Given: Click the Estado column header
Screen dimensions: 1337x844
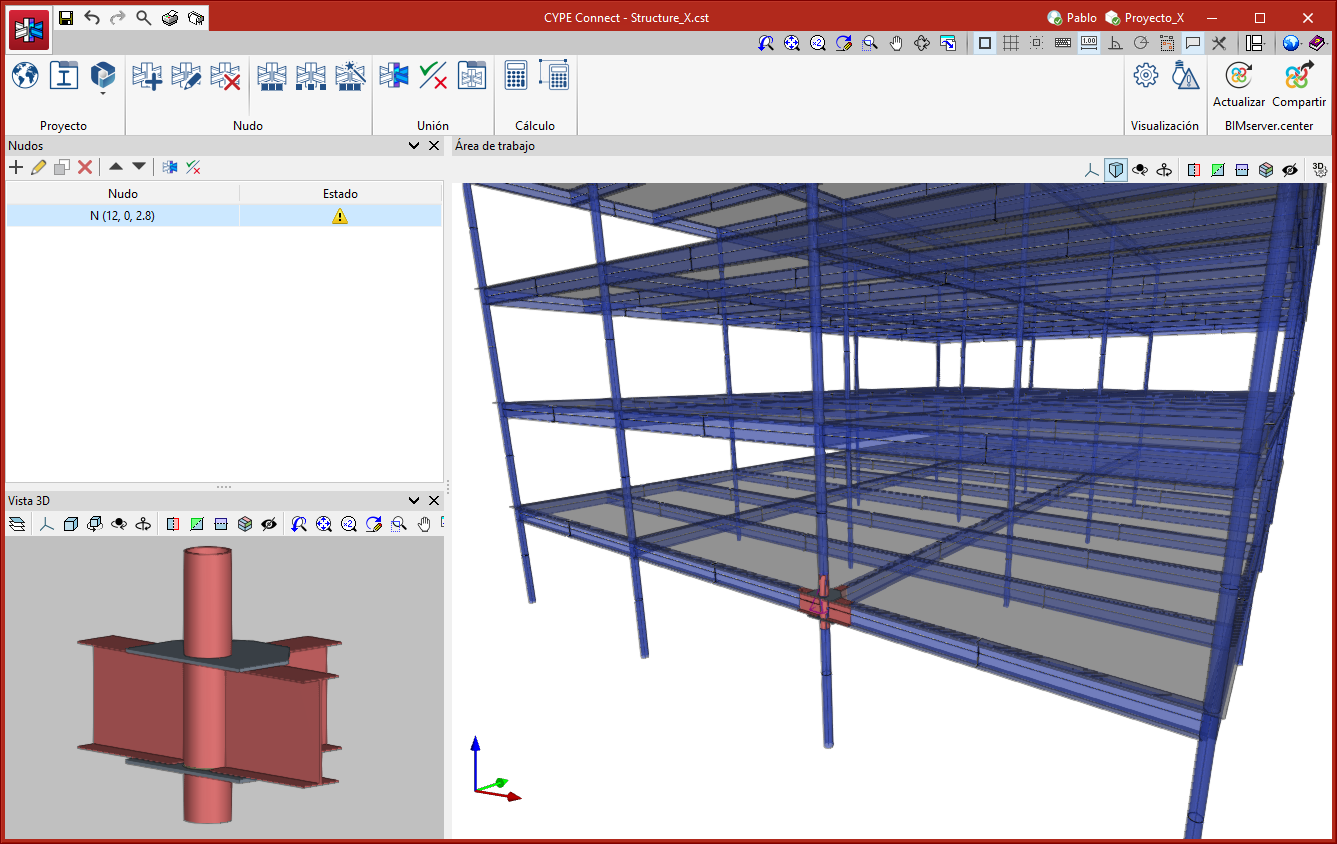Looking at the screenshot, I should [x=340, y=194].
